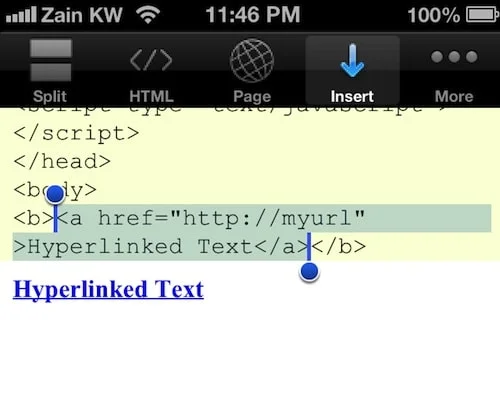Tap the Split view icon

point(51,60)
